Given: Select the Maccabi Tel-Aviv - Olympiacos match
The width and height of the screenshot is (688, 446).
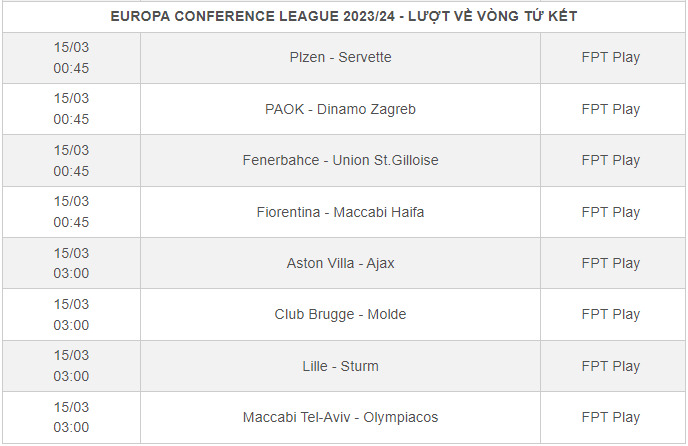Looking at the screenshot, I should 340,417.
